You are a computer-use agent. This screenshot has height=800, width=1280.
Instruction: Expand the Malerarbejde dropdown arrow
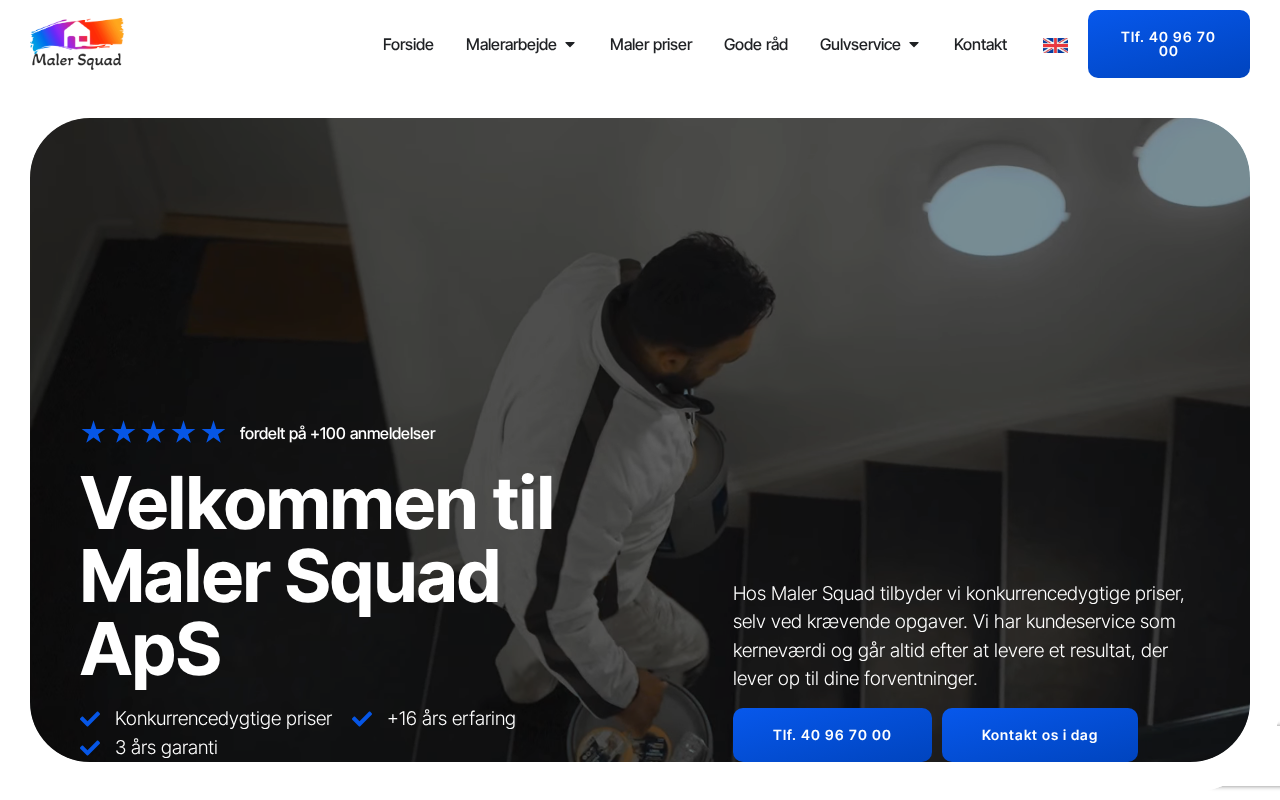(570, 45)
